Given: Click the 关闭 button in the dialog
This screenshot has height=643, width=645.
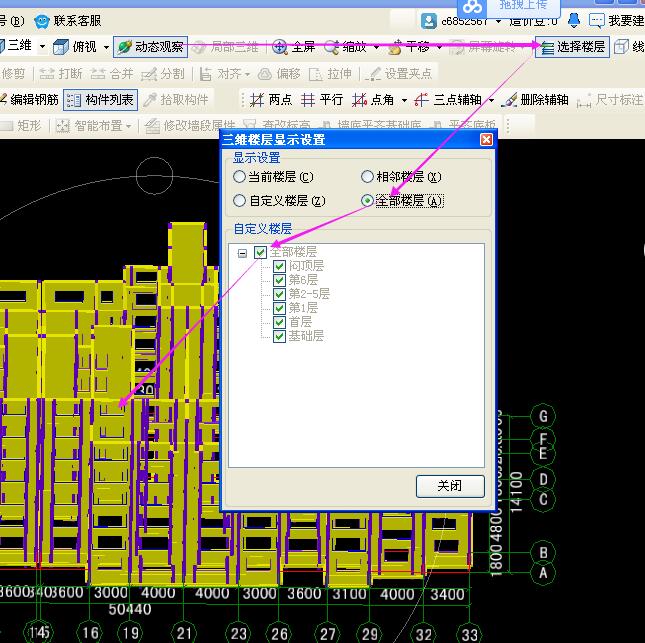Looking at the screenshot, I should (450, 486).
